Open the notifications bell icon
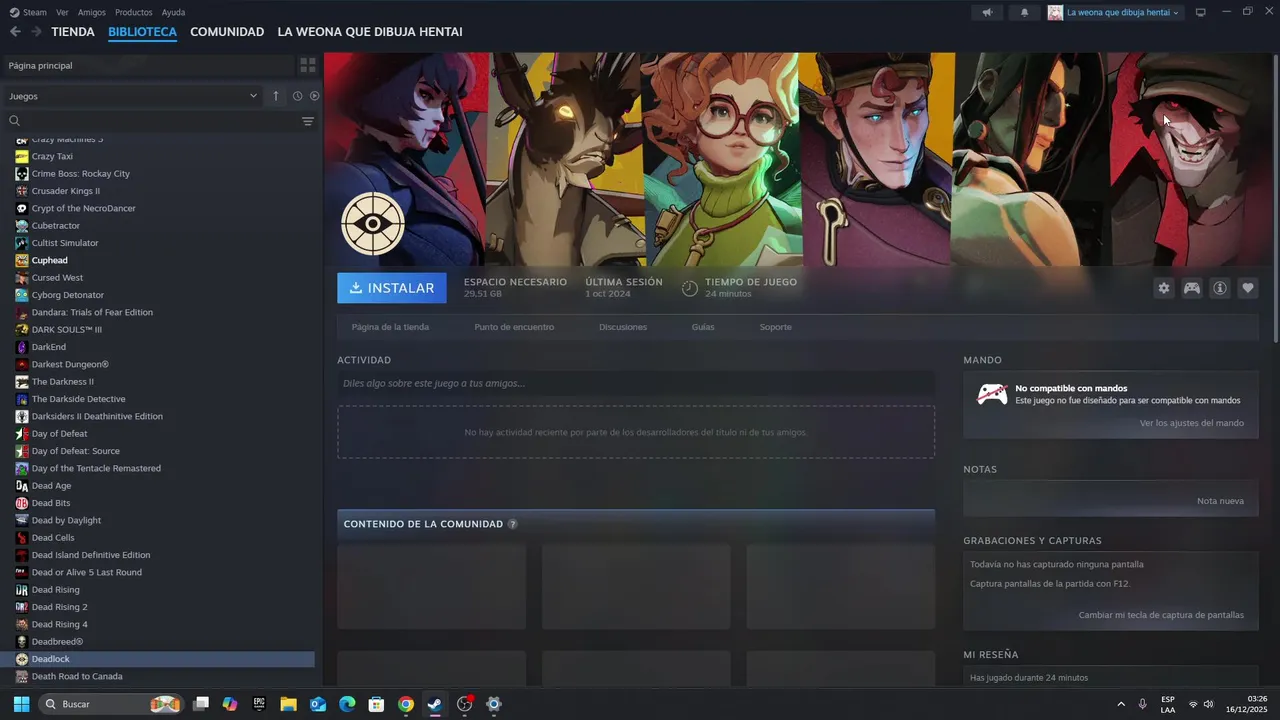 [1024, 12]
